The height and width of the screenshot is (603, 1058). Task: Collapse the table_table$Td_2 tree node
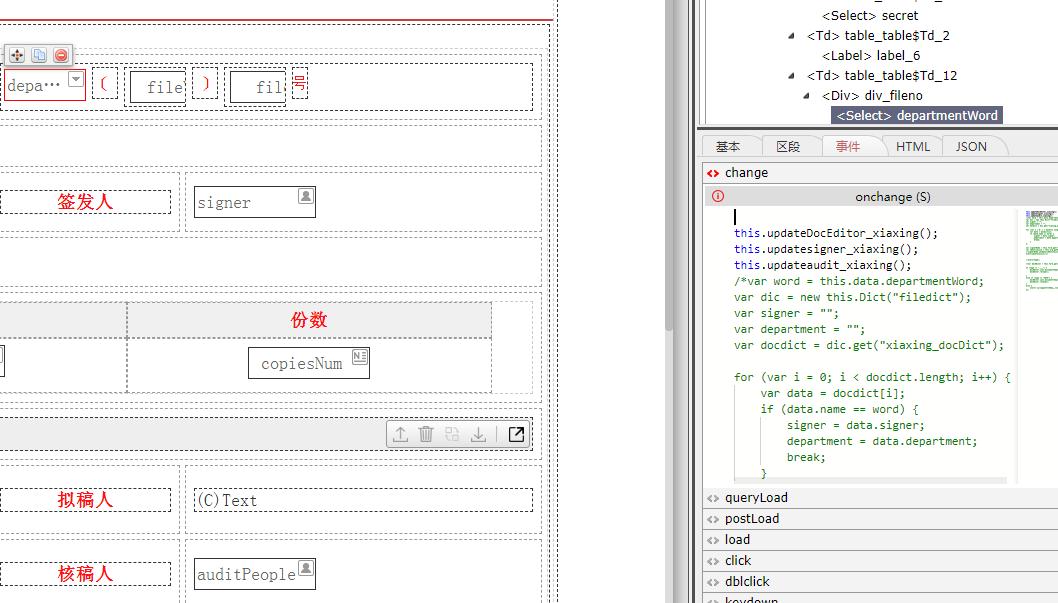pyautogui.click(x=793, y=36)
